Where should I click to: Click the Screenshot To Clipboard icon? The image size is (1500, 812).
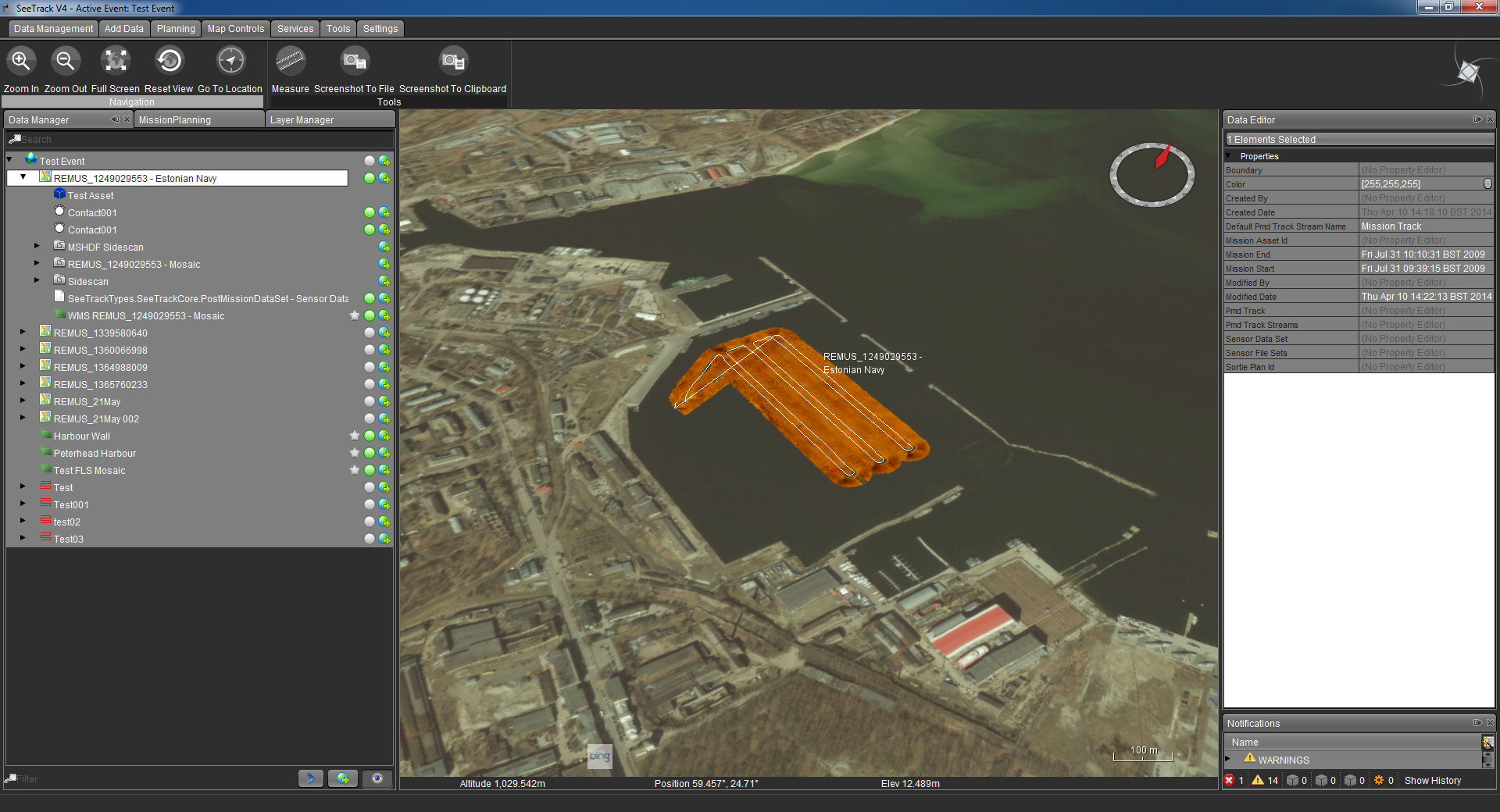click(453, 60)
